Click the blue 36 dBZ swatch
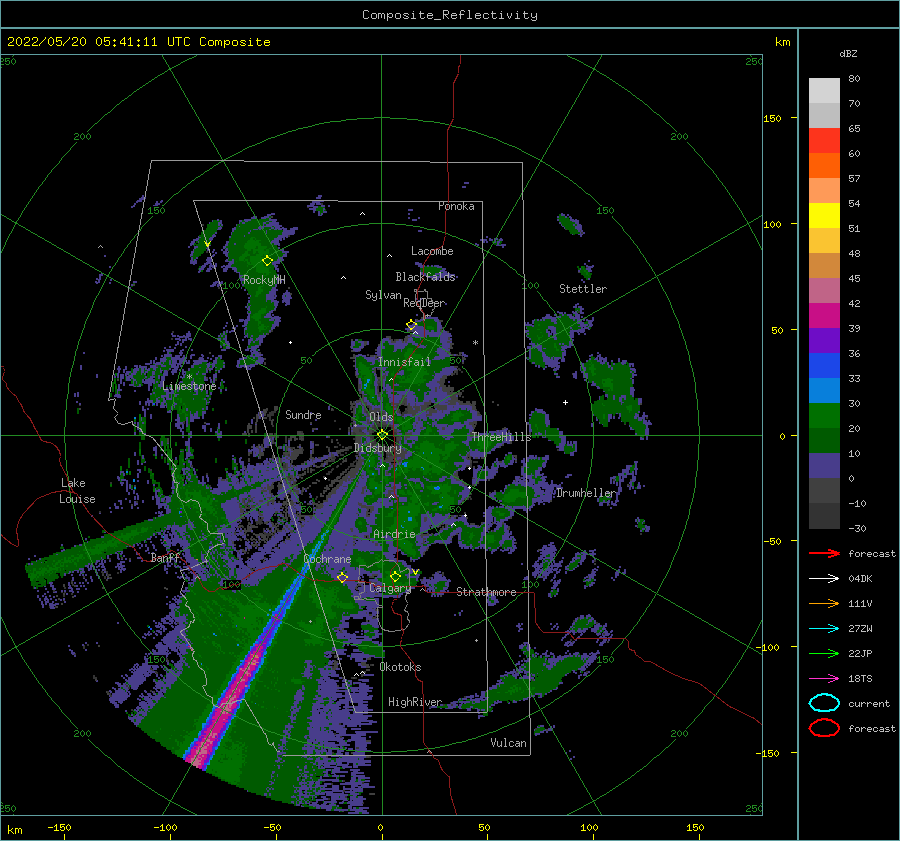 (824, 366)
